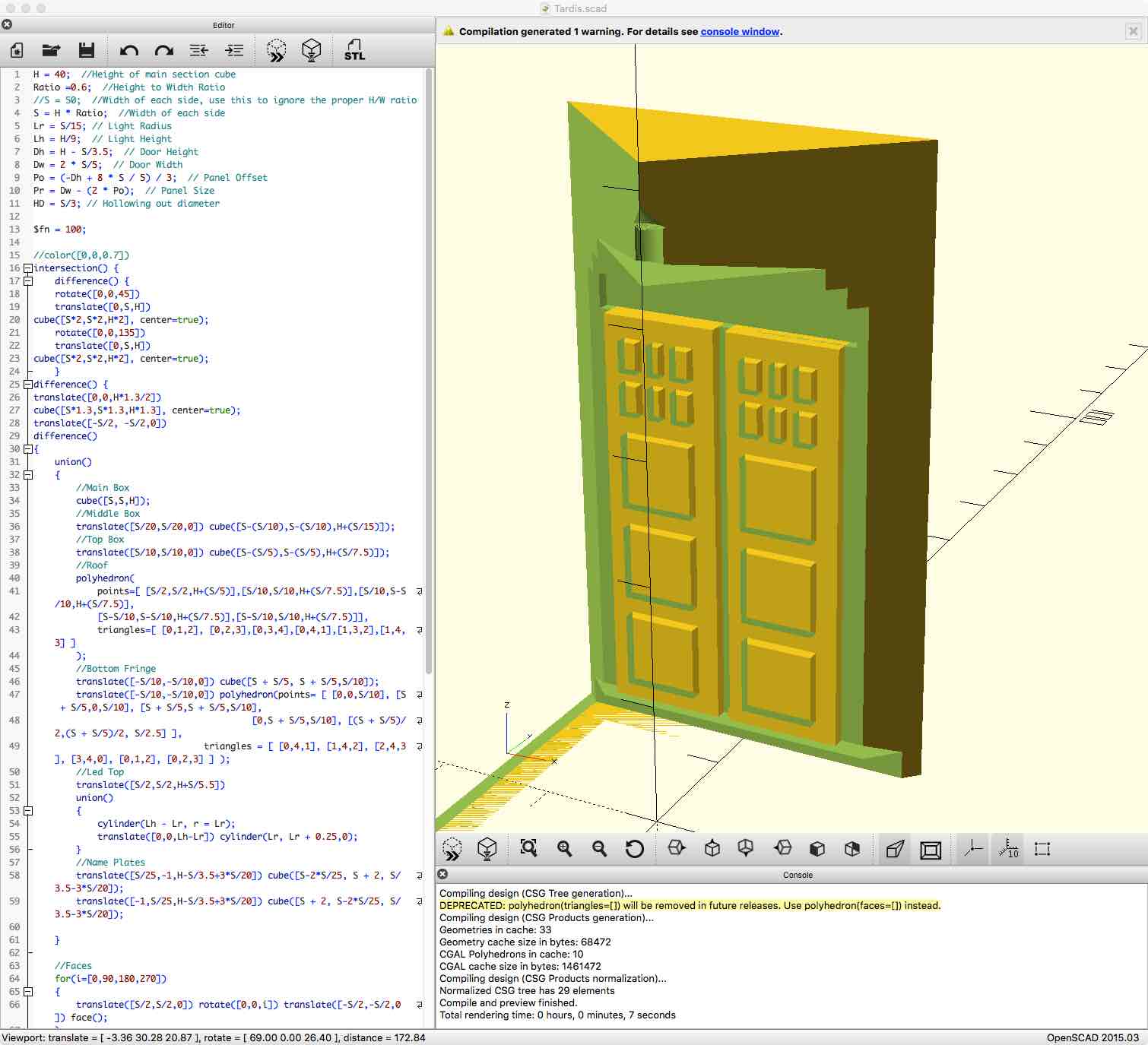Fold the union block at line 53
This screenshot has height=1045, width=1148.
(x=28, y=811)
